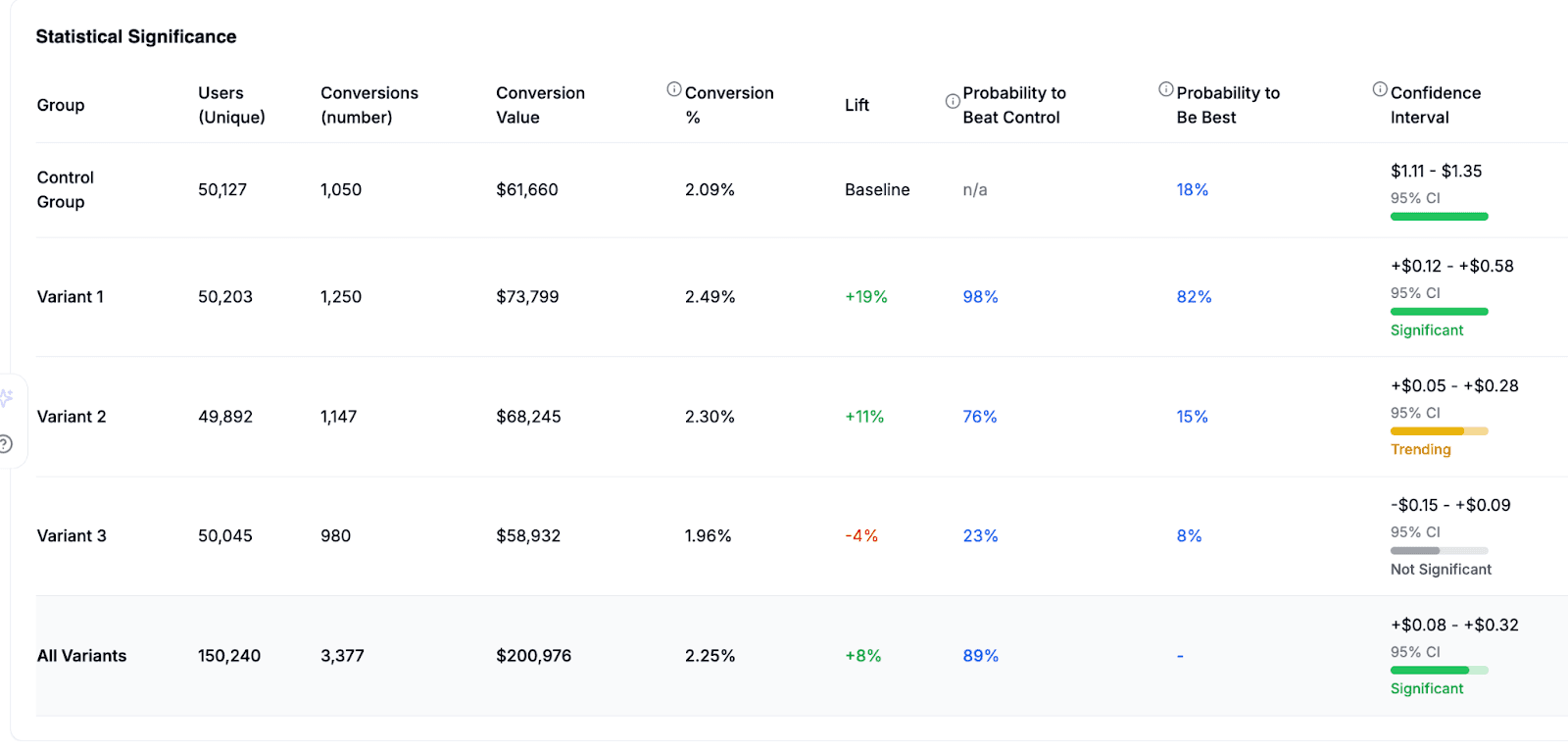Click Variant 1's 98% probability to beat control
Screen dimensions: 1568x754
[x=980, y=297]
